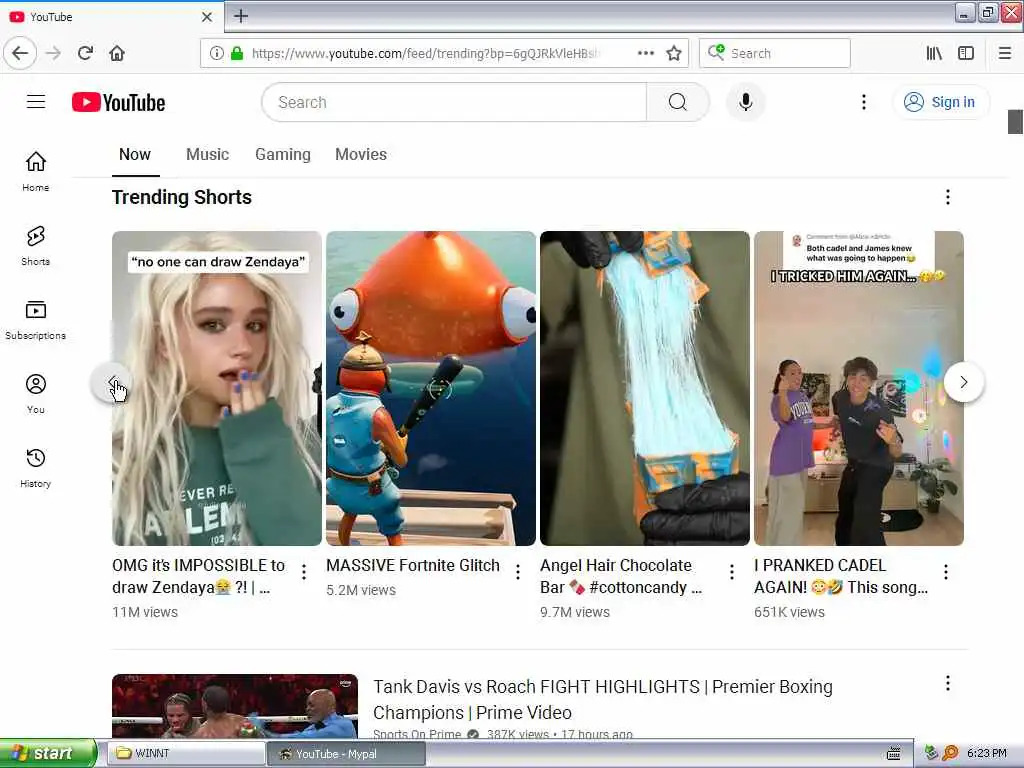This screenshot has height=768, width=1024.
Task: Click Sign in button
Action: (940, 103)
